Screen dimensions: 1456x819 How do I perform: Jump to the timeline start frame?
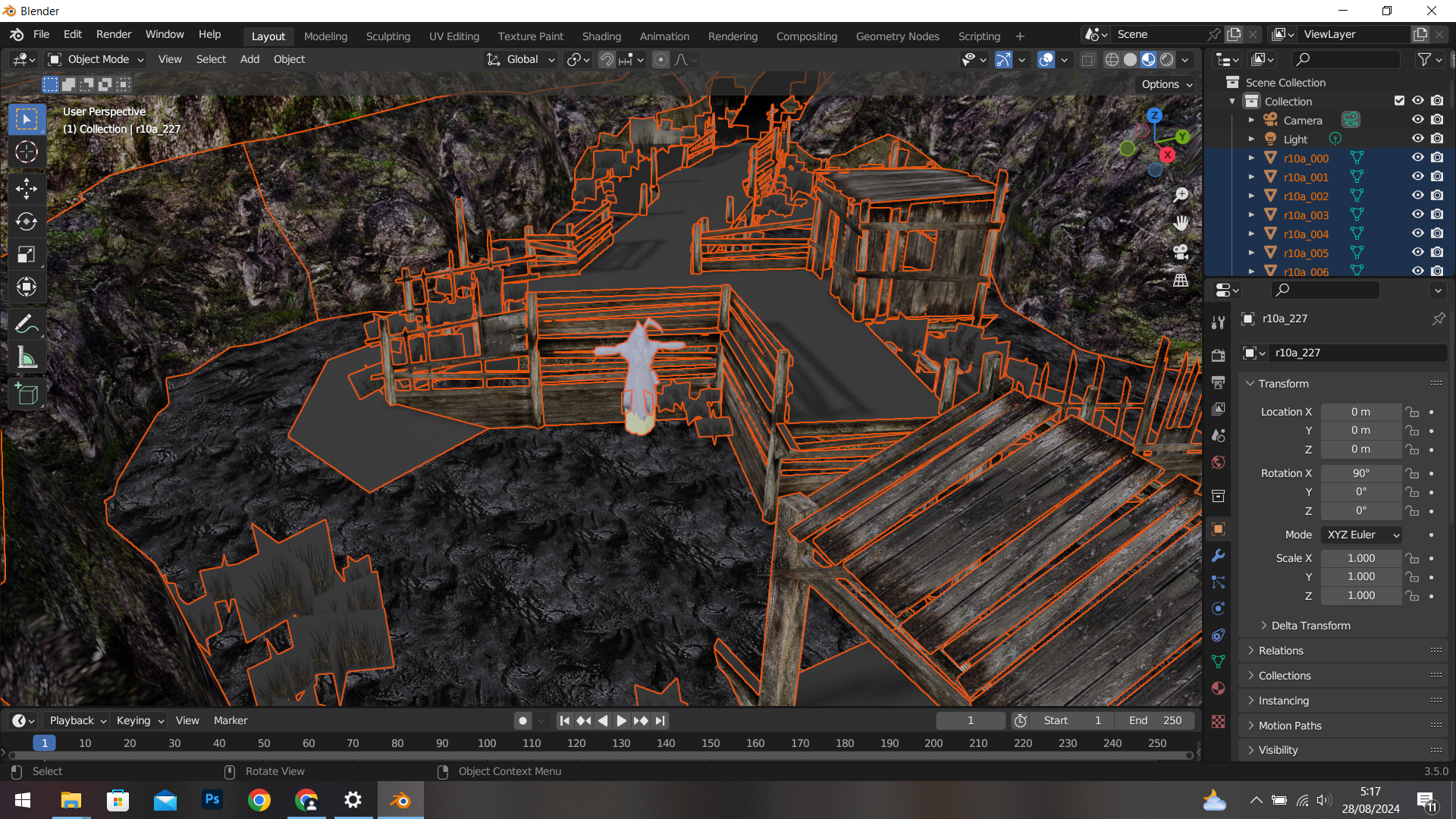[564, 721]
